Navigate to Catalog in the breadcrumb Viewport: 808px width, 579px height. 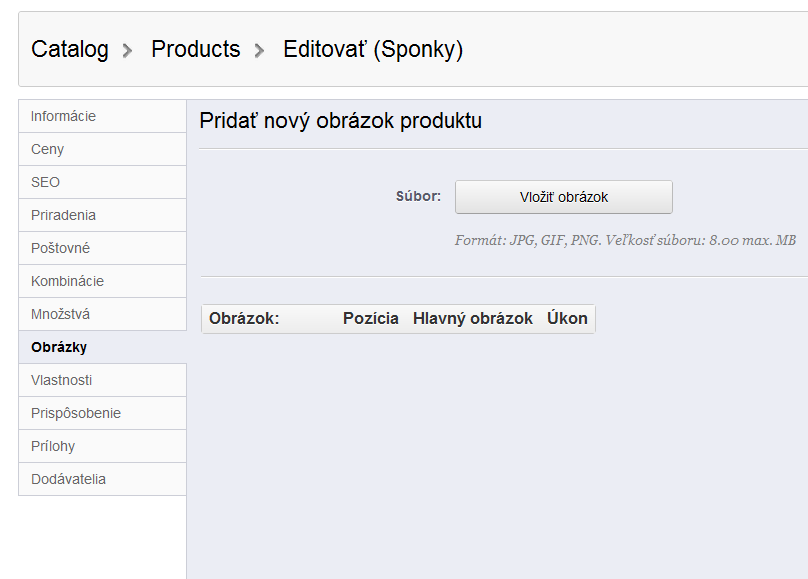[x=70, y=49]
